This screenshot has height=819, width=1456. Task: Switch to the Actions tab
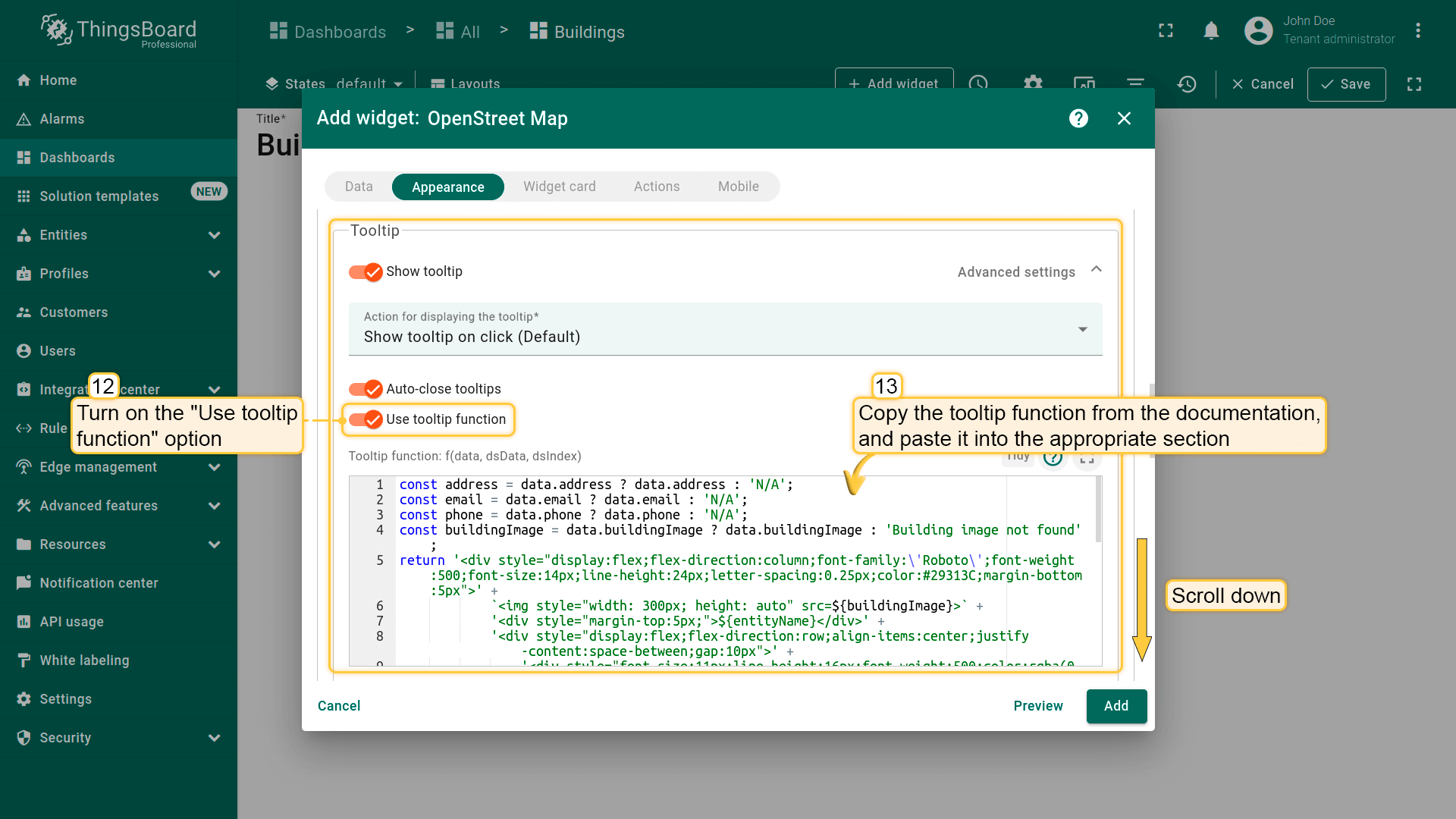point(656,187)
